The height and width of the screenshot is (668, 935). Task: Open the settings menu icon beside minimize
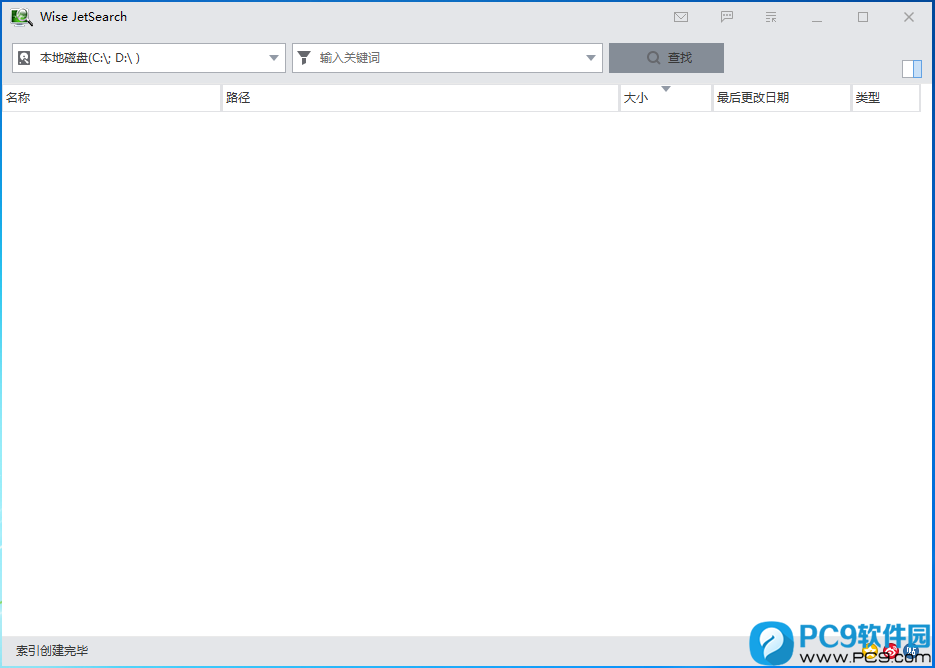(x=771, y=17)
